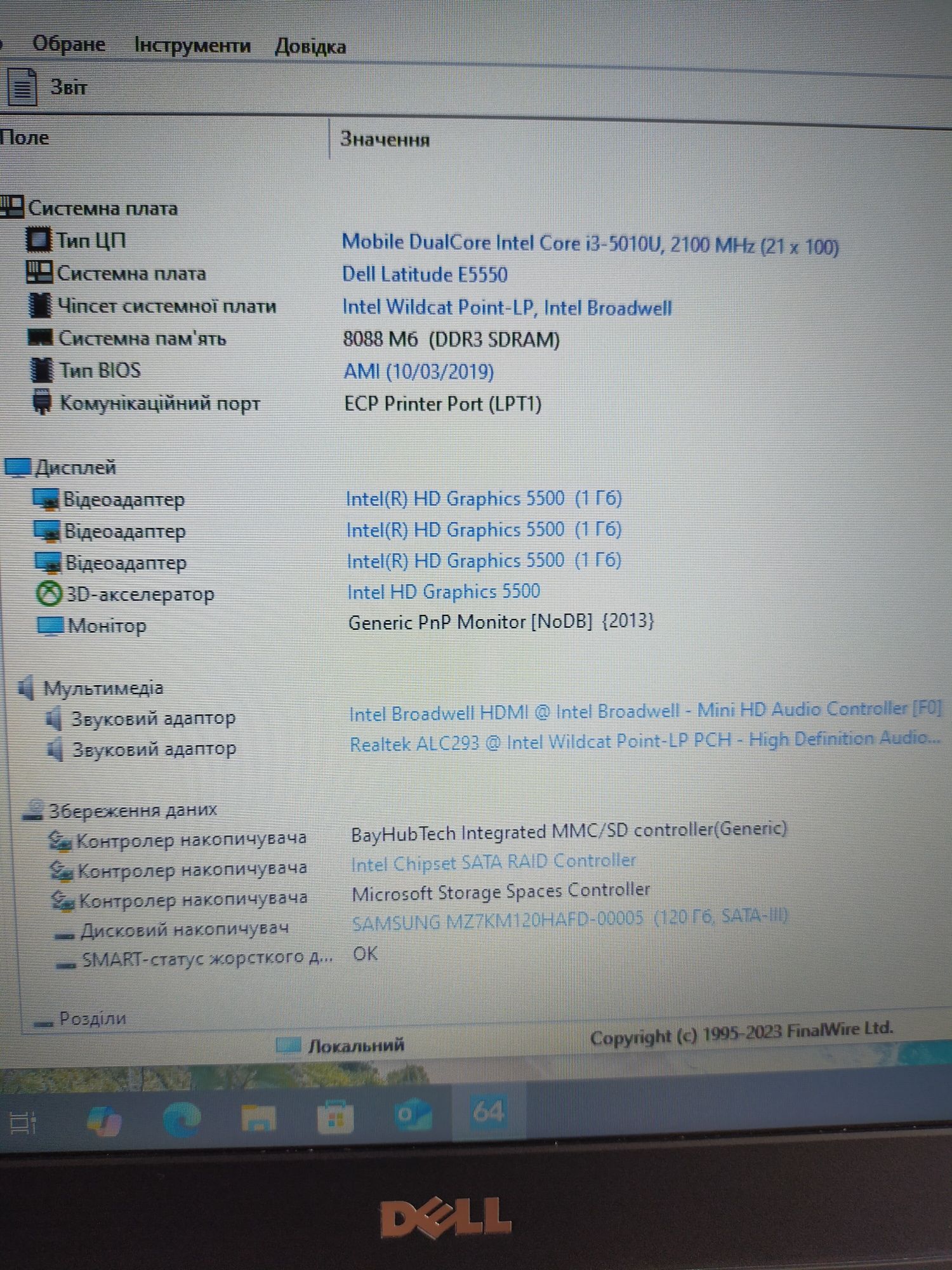Click the Збереження даних group icon
The height and width of the screenshot is (1270, 952).
pyautogui.click(x=33, y=810)
